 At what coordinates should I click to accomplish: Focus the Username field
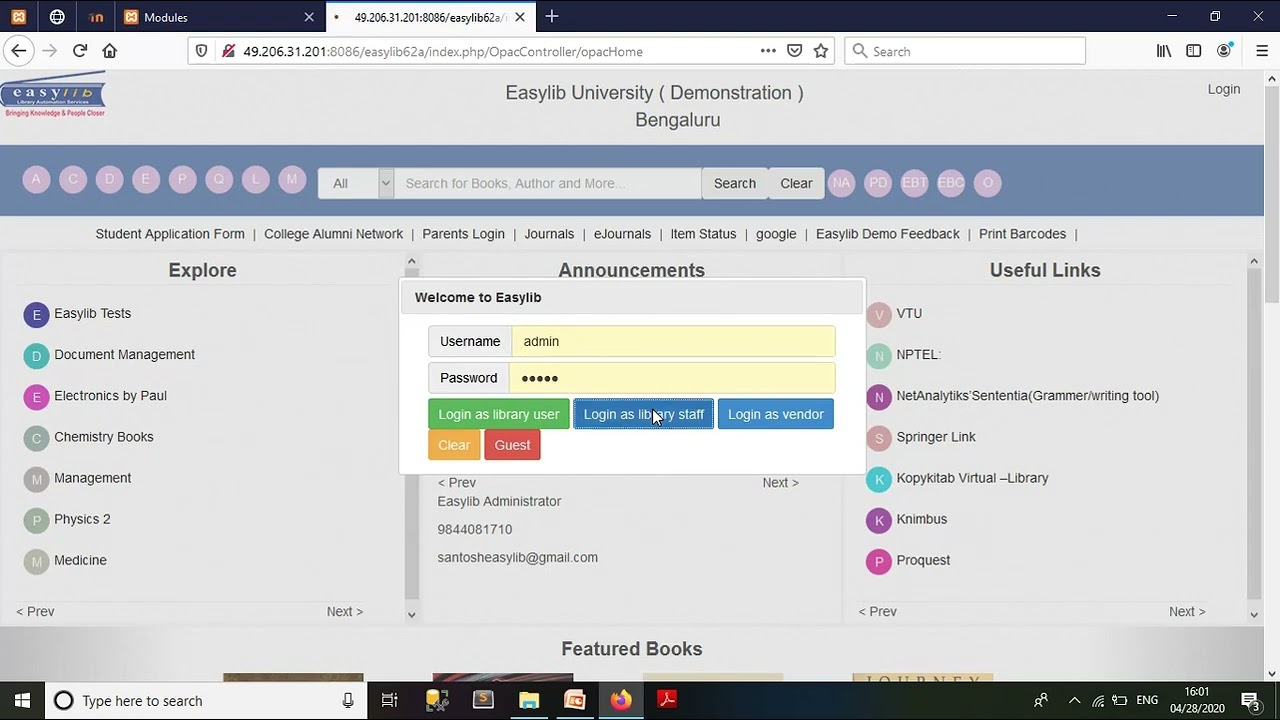[673, 341]
